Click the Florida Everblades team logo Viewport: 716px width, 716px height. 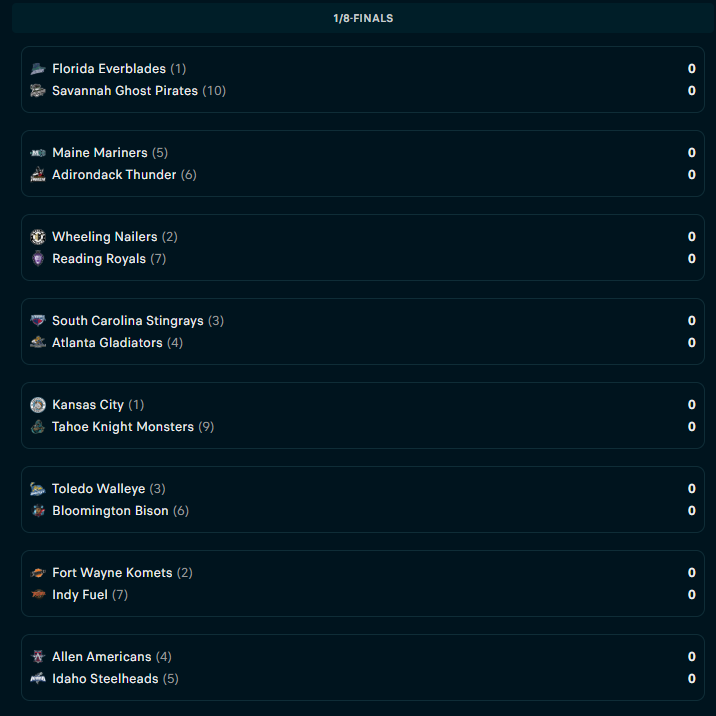(38, 69)
